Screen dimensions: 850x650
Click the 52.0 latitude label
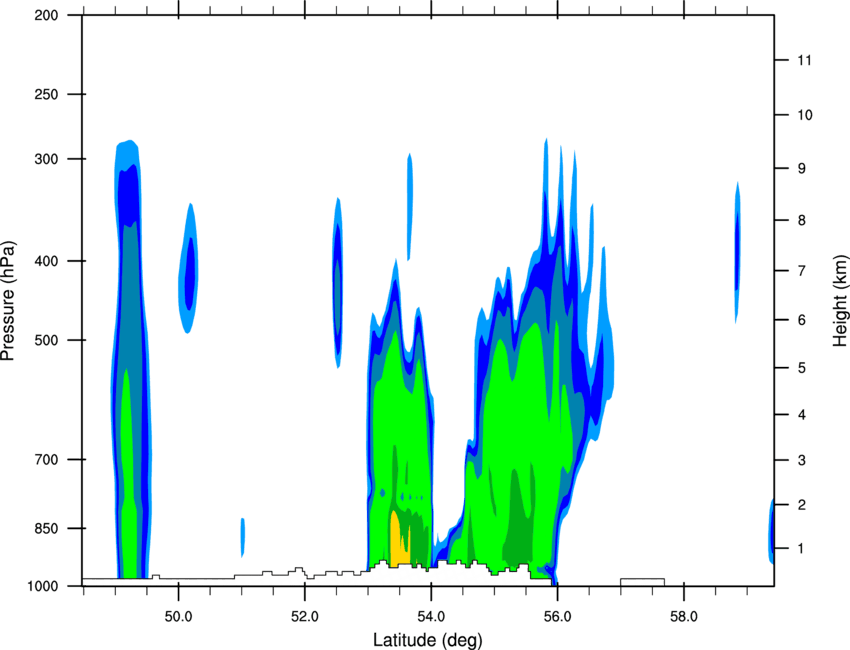(x=305, y=616)
